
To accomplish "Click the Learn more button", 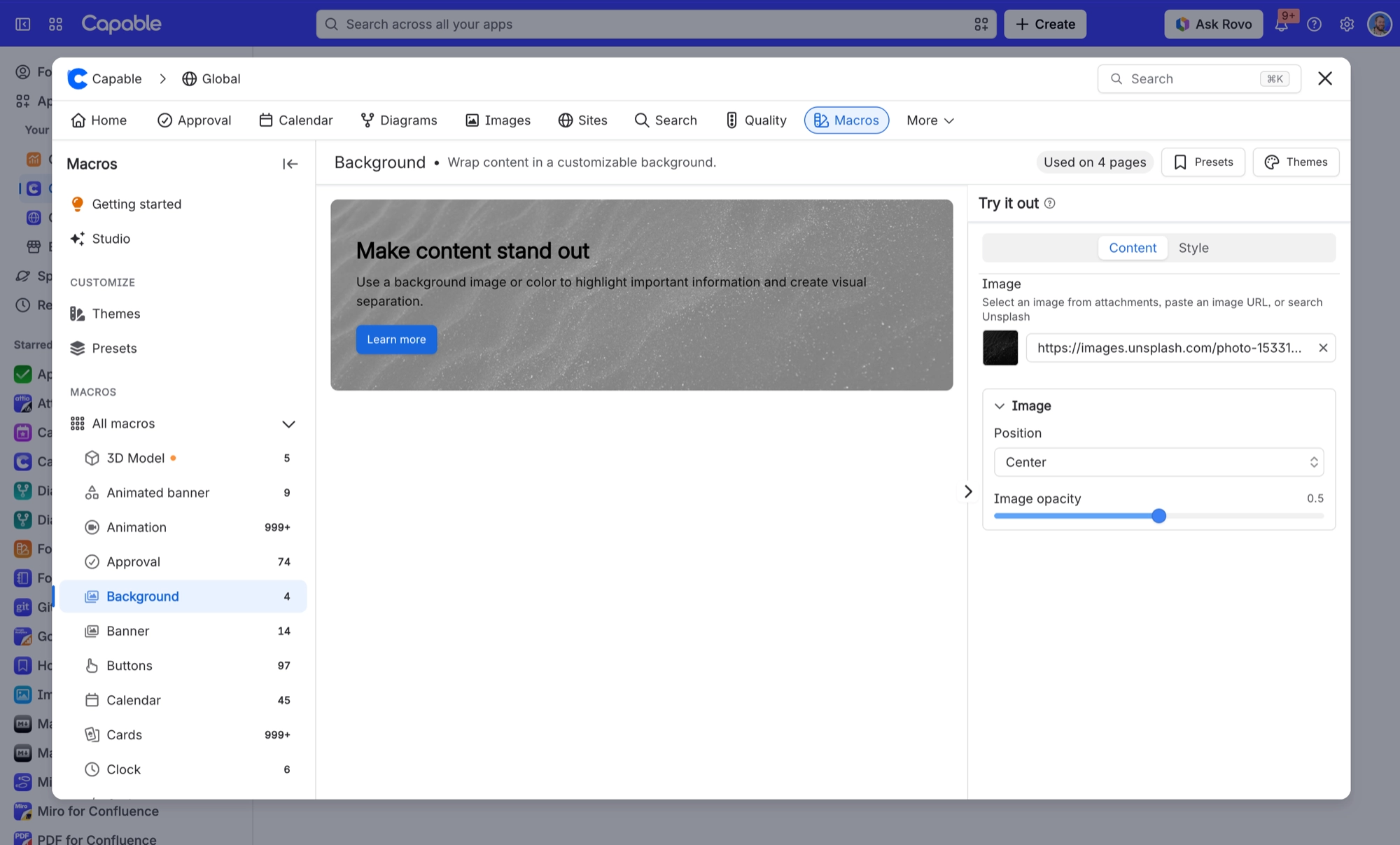I will click(x=396, y=340).
